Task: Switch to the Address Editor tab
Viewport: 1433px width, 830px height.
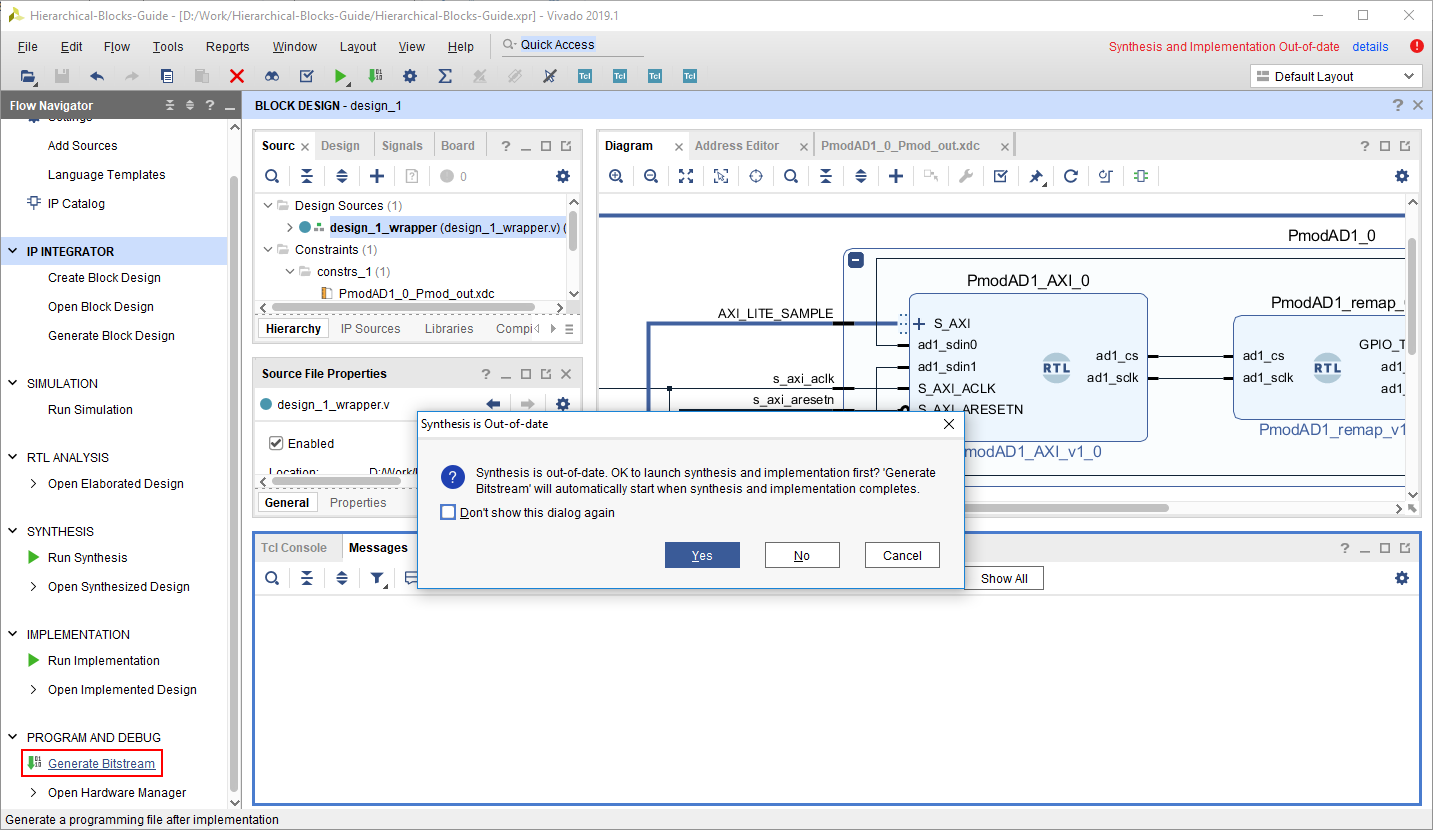Action: (x=737, y=146)
